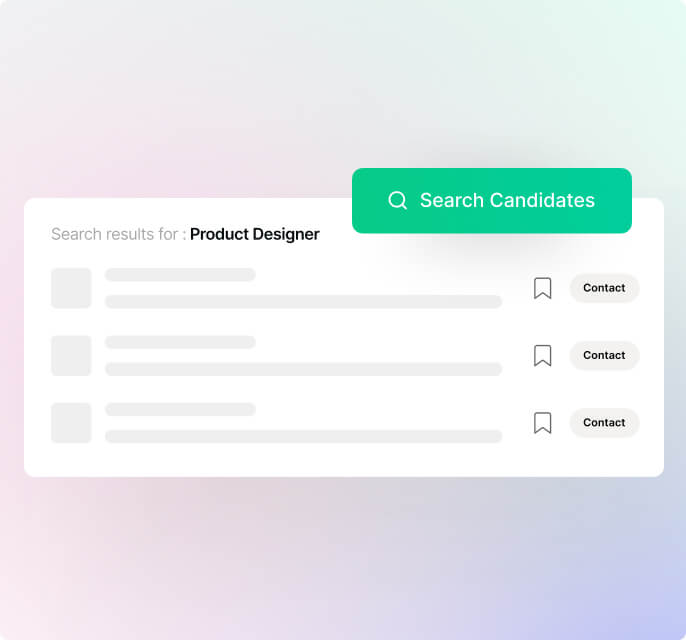Select the first candidate's name placeholder
686x640 pixels.
[x=180, y=275]
